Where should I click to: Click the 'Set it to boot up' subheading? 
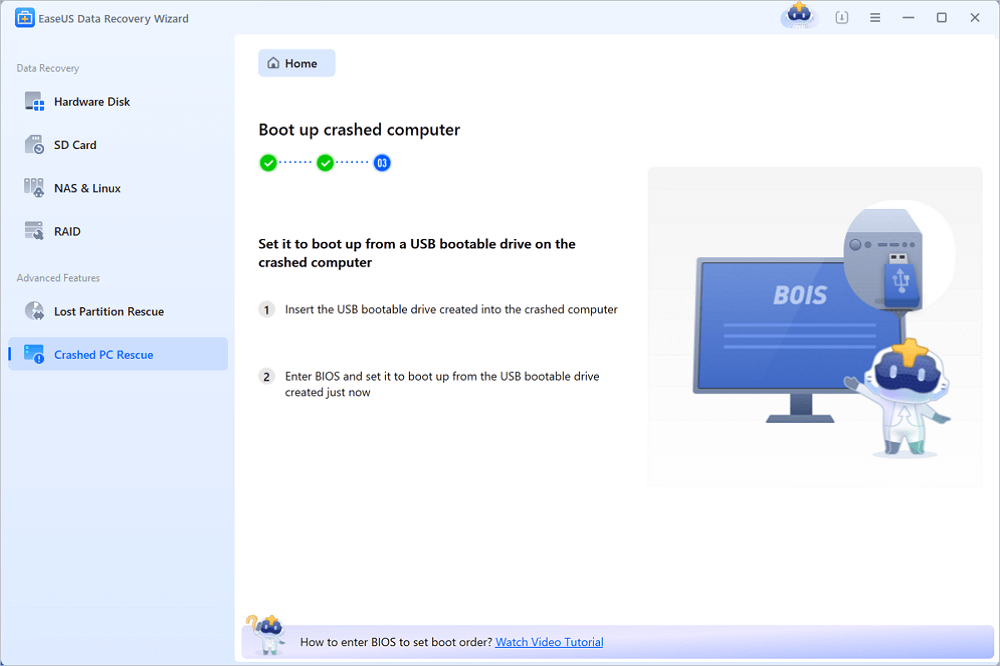click(417, 253)
